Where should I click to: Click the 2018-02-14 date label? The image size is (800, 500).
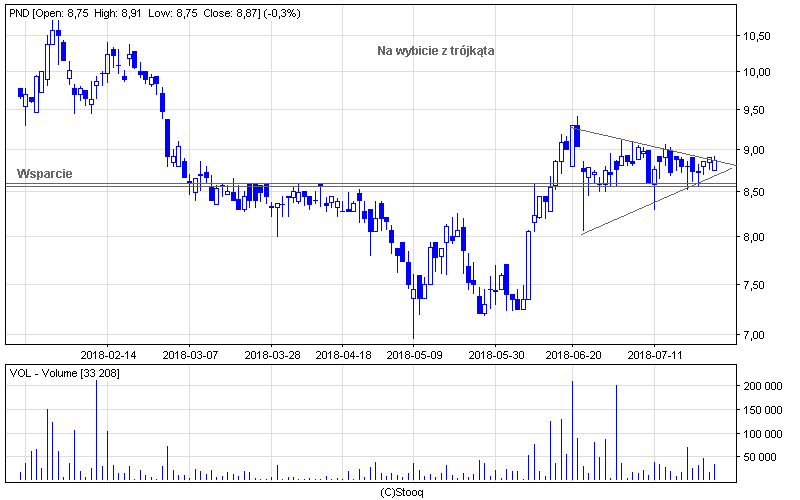[x=109, y=355]
